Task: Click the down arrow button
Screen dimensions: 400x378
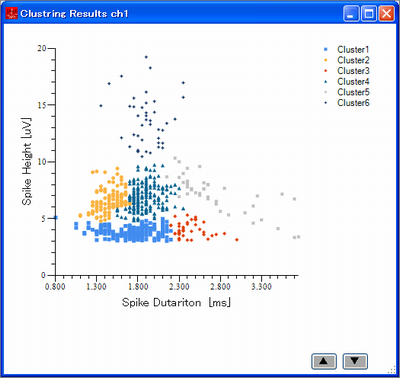Action: coord(355,362)
